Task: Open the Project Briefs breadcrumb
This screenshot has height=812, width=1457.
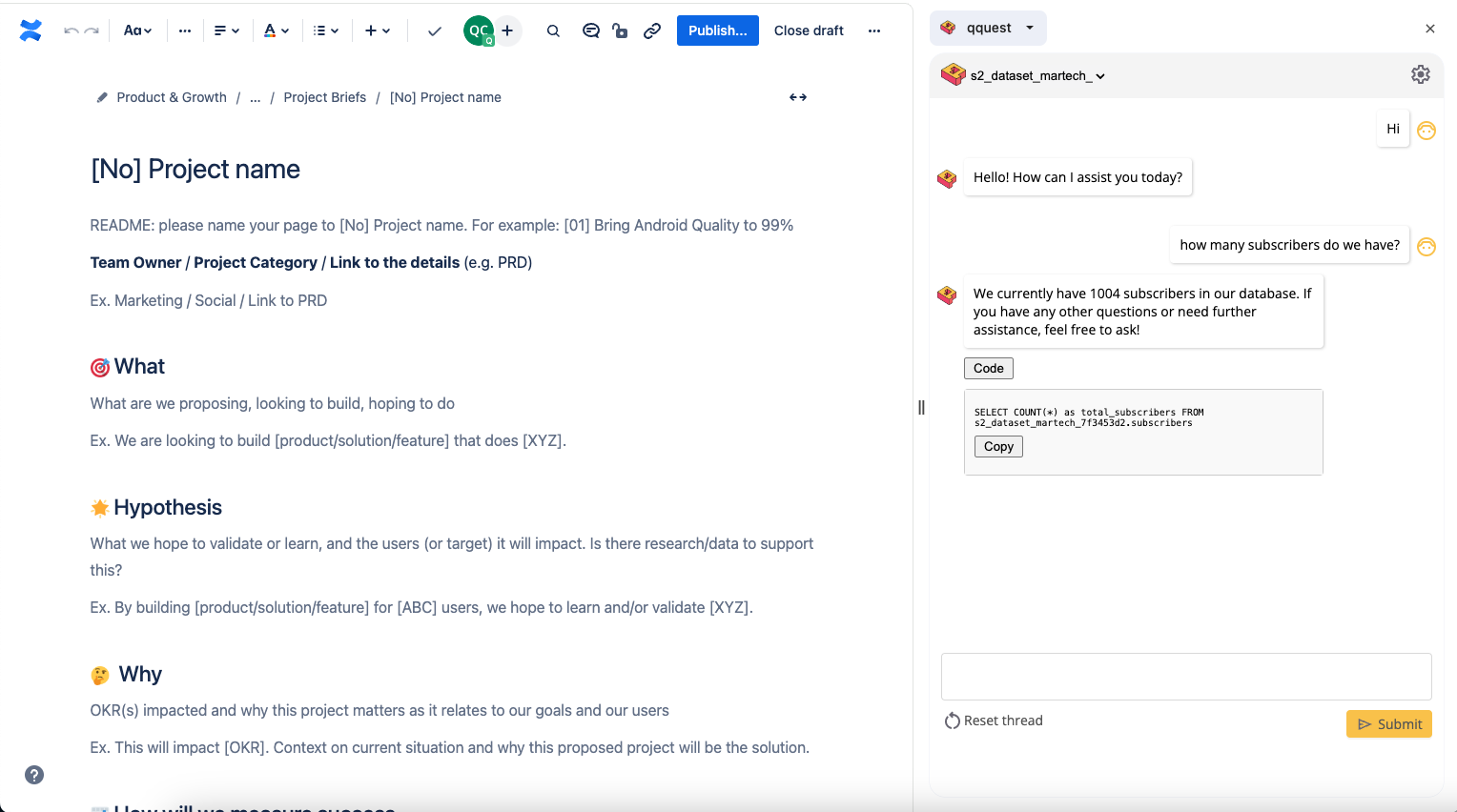Action: [x=324, y=96]
